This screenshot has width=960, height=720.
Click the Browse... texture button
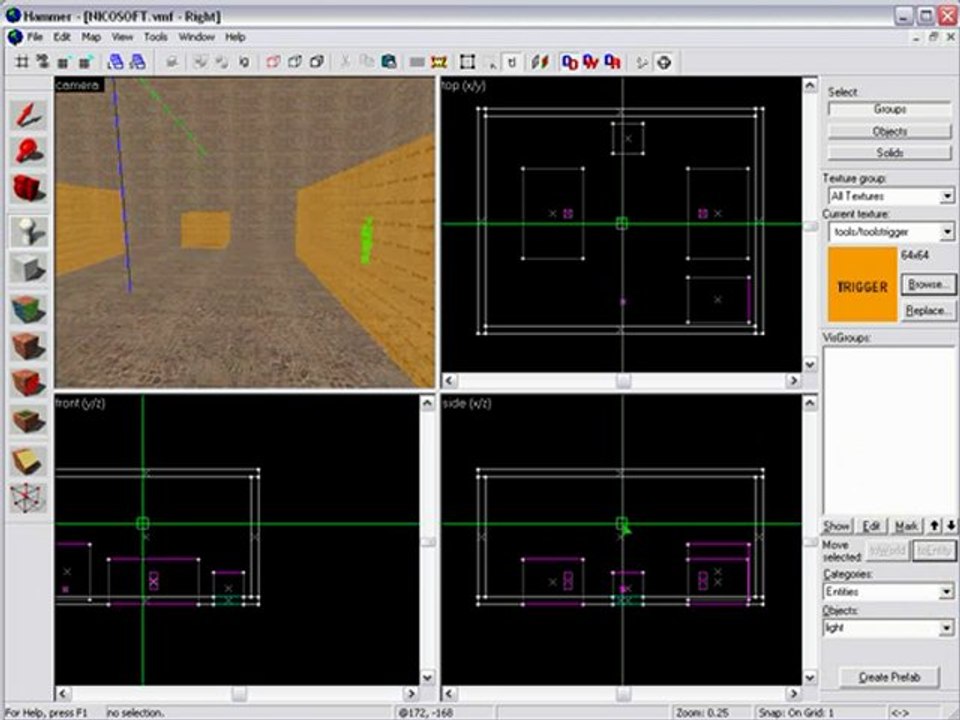(927, 285)
